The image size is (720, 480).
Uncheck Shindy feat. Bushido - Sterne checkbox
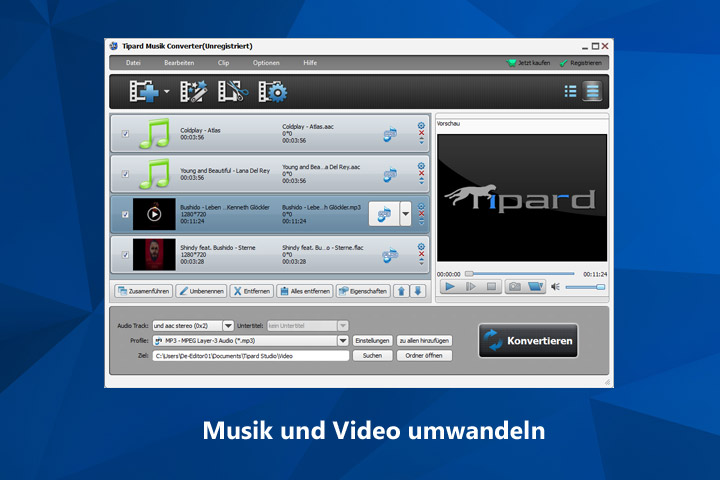pos(125,255)
